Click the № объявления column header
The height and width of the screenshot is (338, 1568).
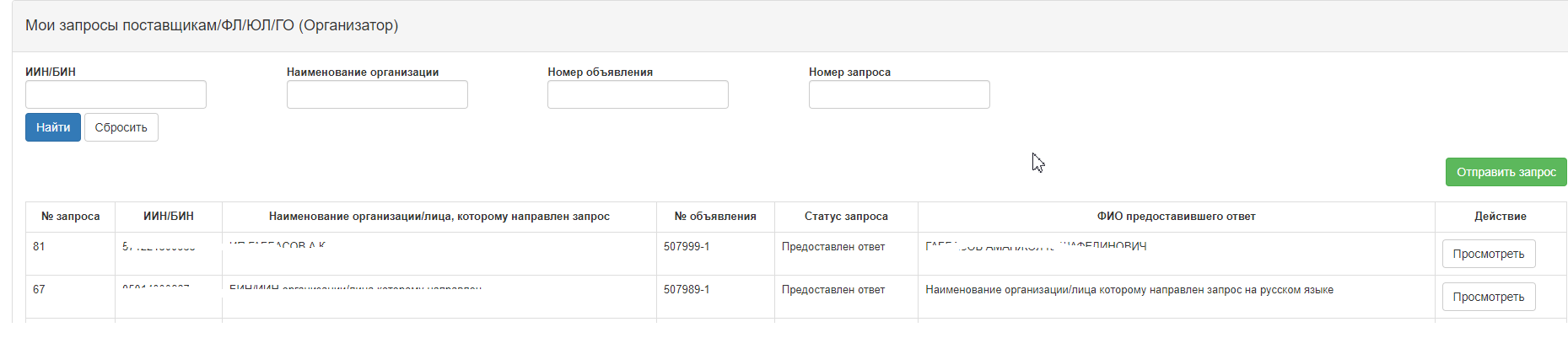point(715,217)
